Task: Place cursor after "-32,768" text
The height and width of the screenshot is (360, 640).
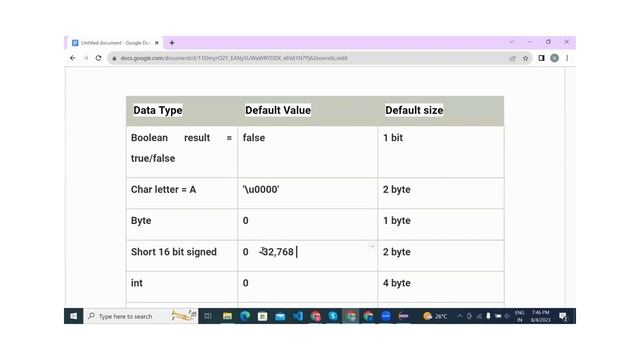Action: tap(296, 252)
